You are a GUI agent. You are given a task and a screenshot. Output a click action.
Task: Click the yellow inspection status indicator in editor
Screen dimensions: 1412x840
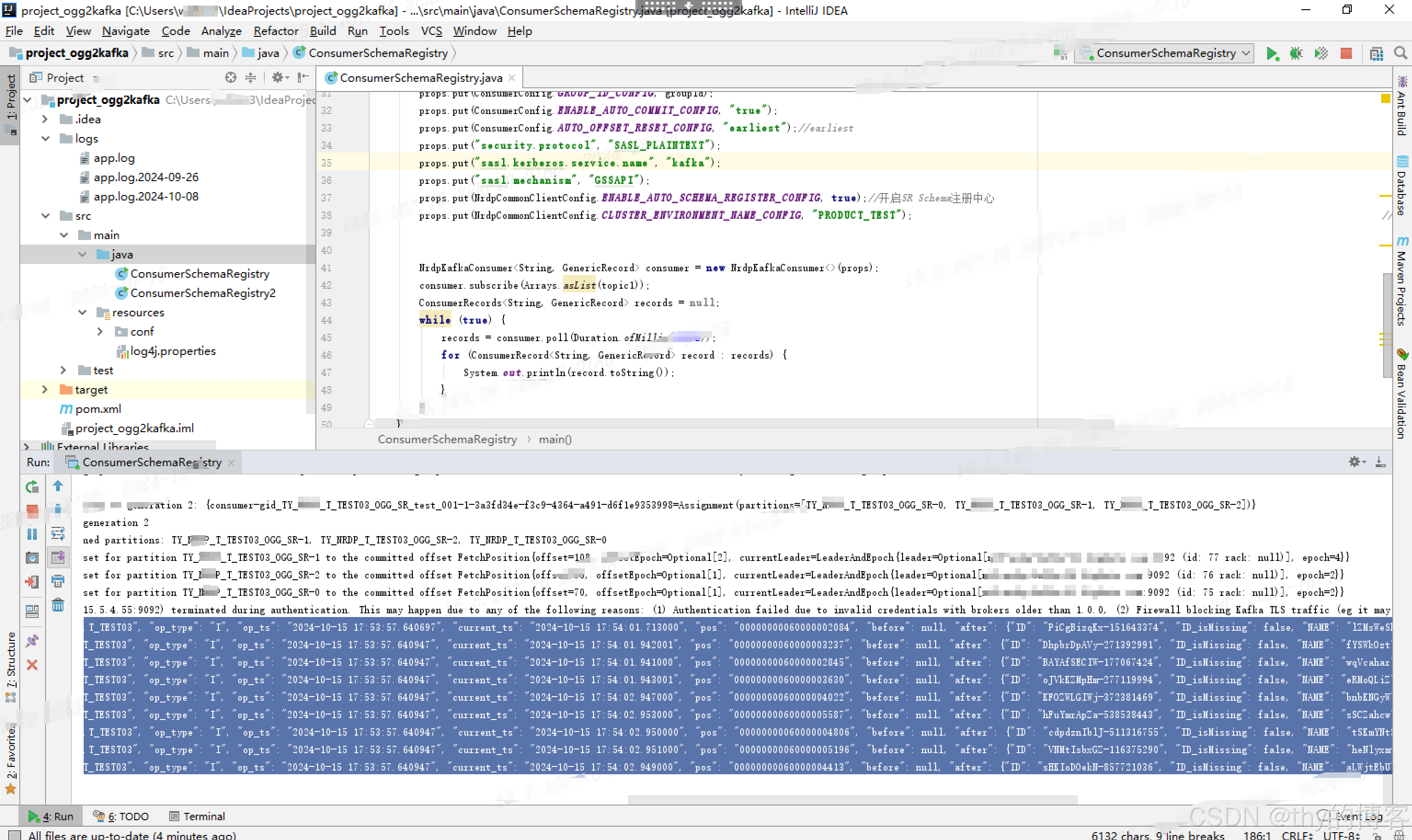pos(1385,98)
